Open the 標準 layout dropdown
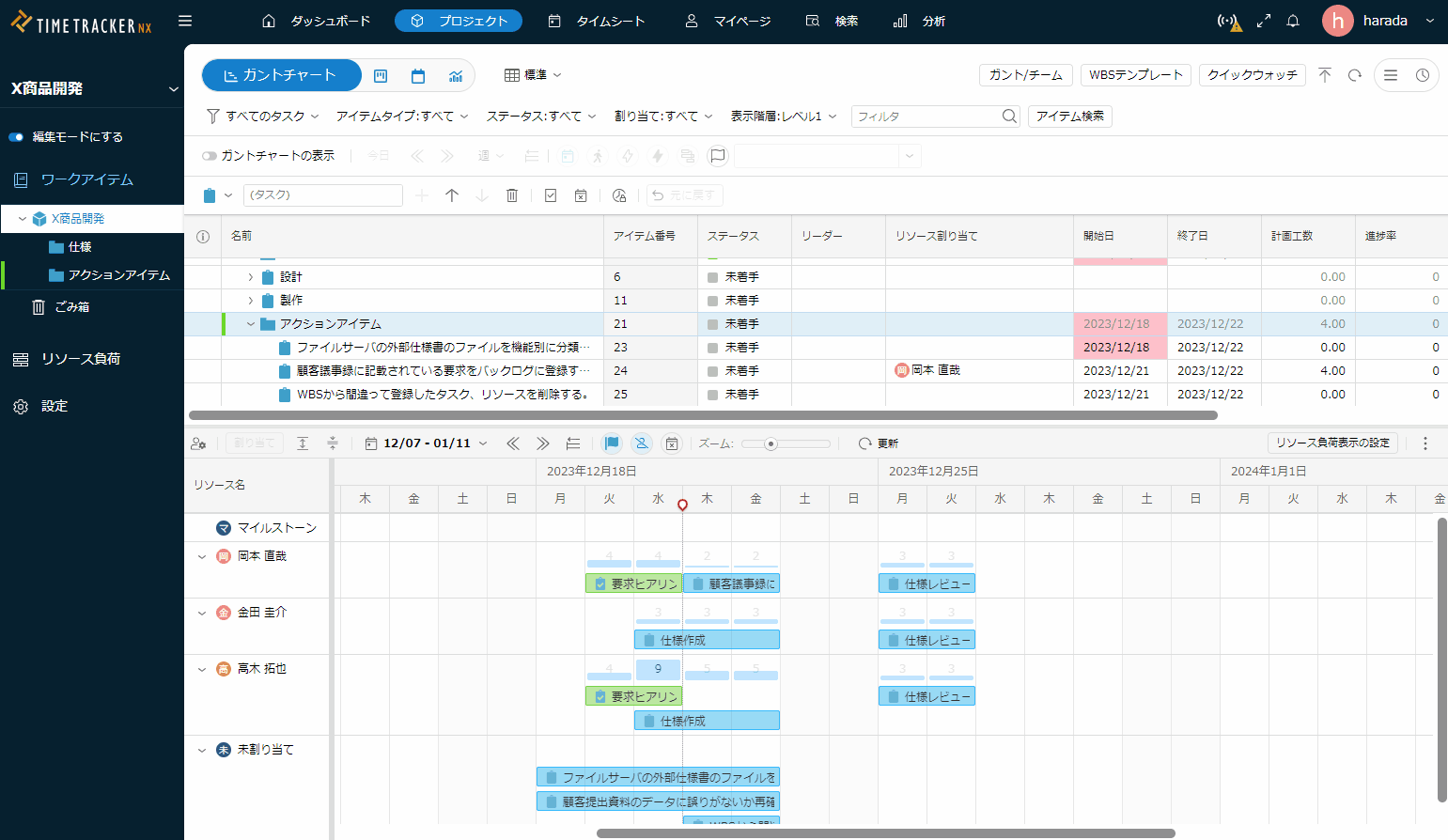The image size is (1448, 840). (x=533, y=75)
